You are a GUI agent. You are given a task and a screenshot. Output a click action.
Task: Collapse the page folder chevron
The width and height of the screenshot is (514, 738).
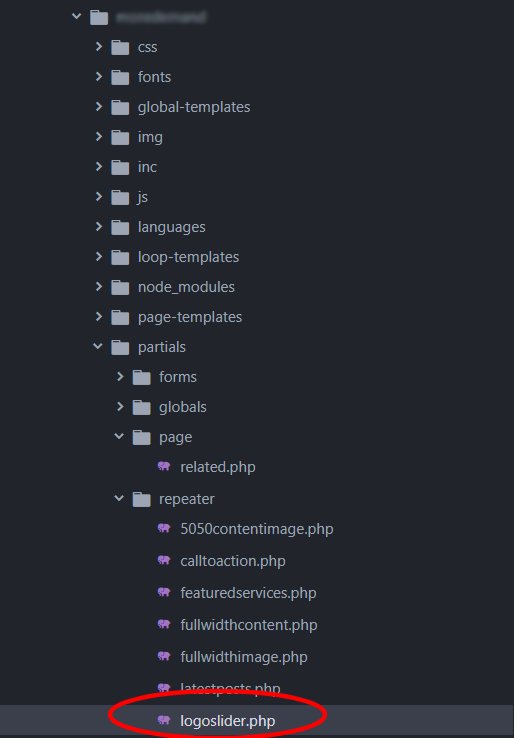click(120, 436)
